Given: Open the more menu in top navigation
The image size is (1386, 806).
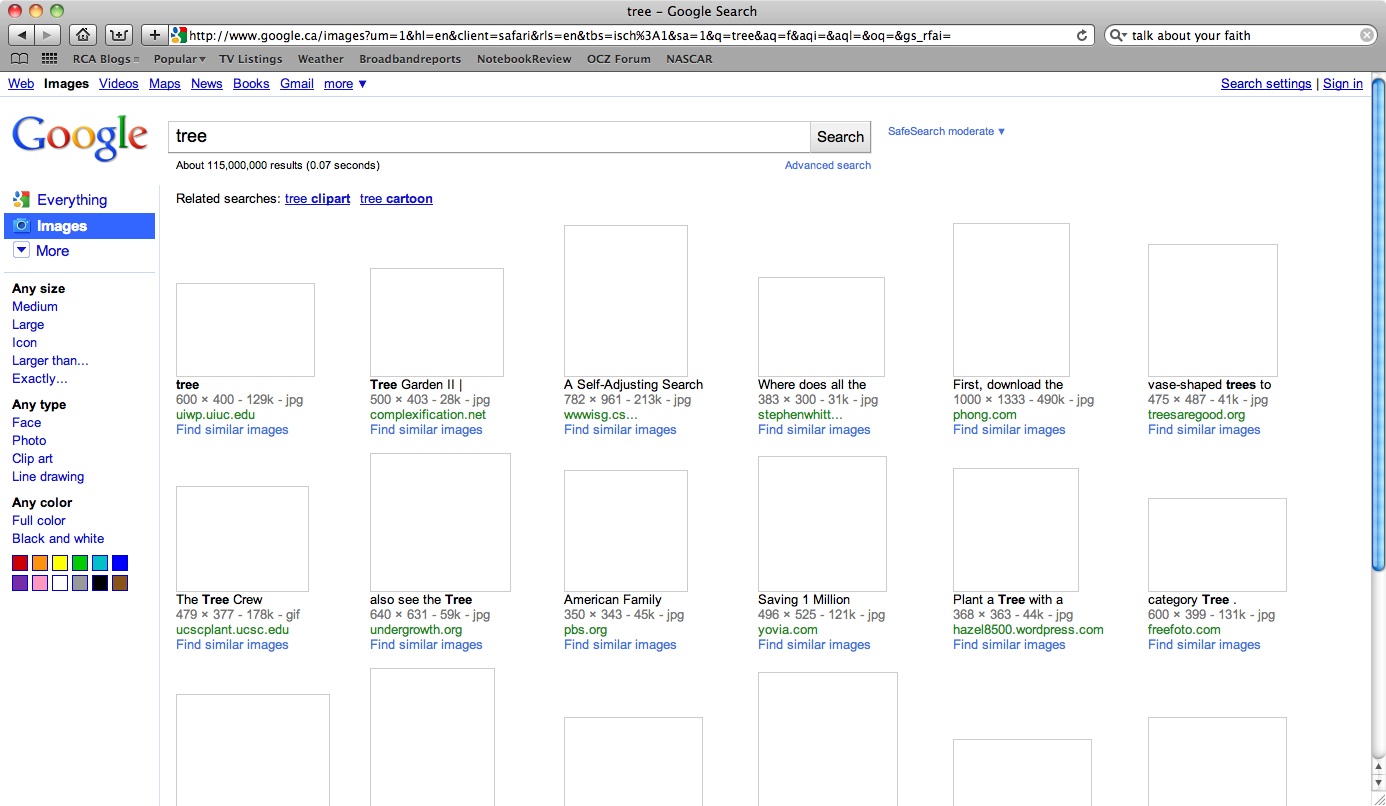Looking at the screenshot, I should point(345,84).
